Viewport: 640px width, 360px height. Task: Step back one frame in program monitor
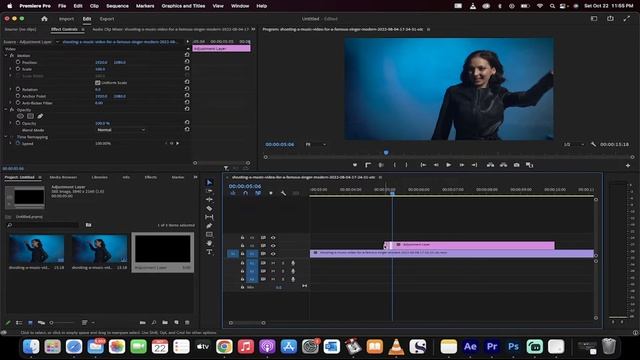pos(436,165)
